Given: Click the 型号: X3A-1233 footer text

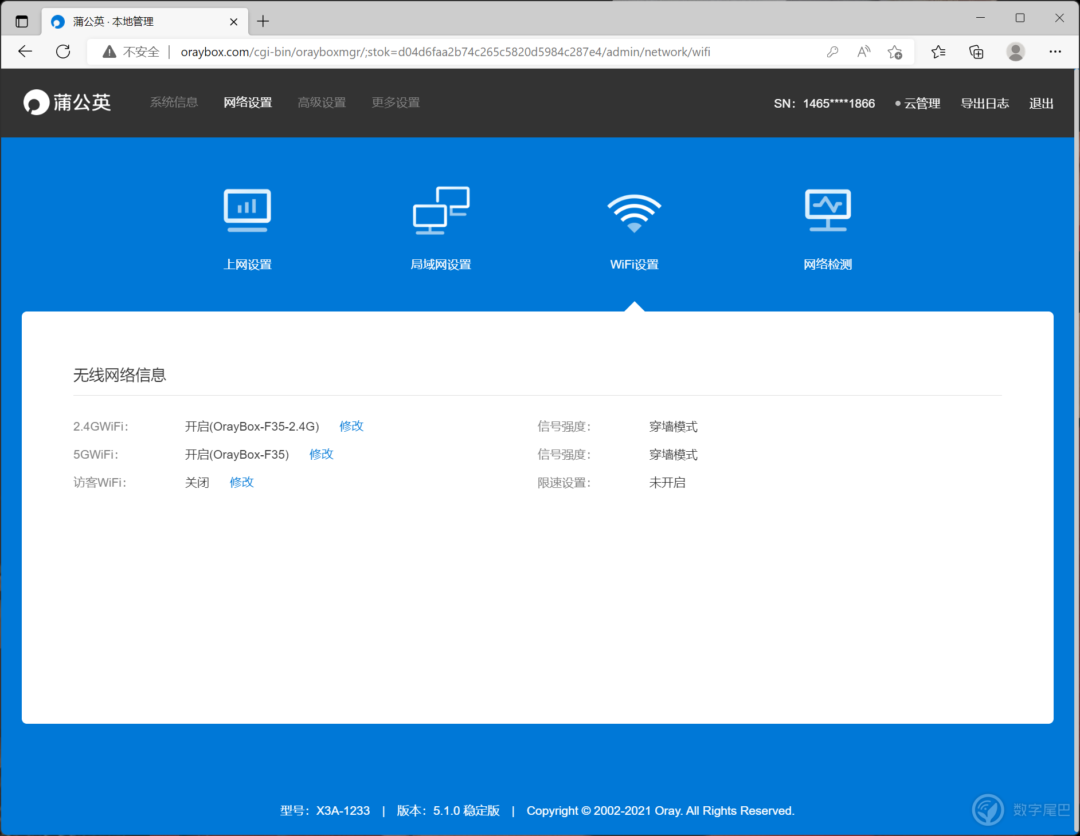Looking at the screenshot, I should [x=325, y=811].
